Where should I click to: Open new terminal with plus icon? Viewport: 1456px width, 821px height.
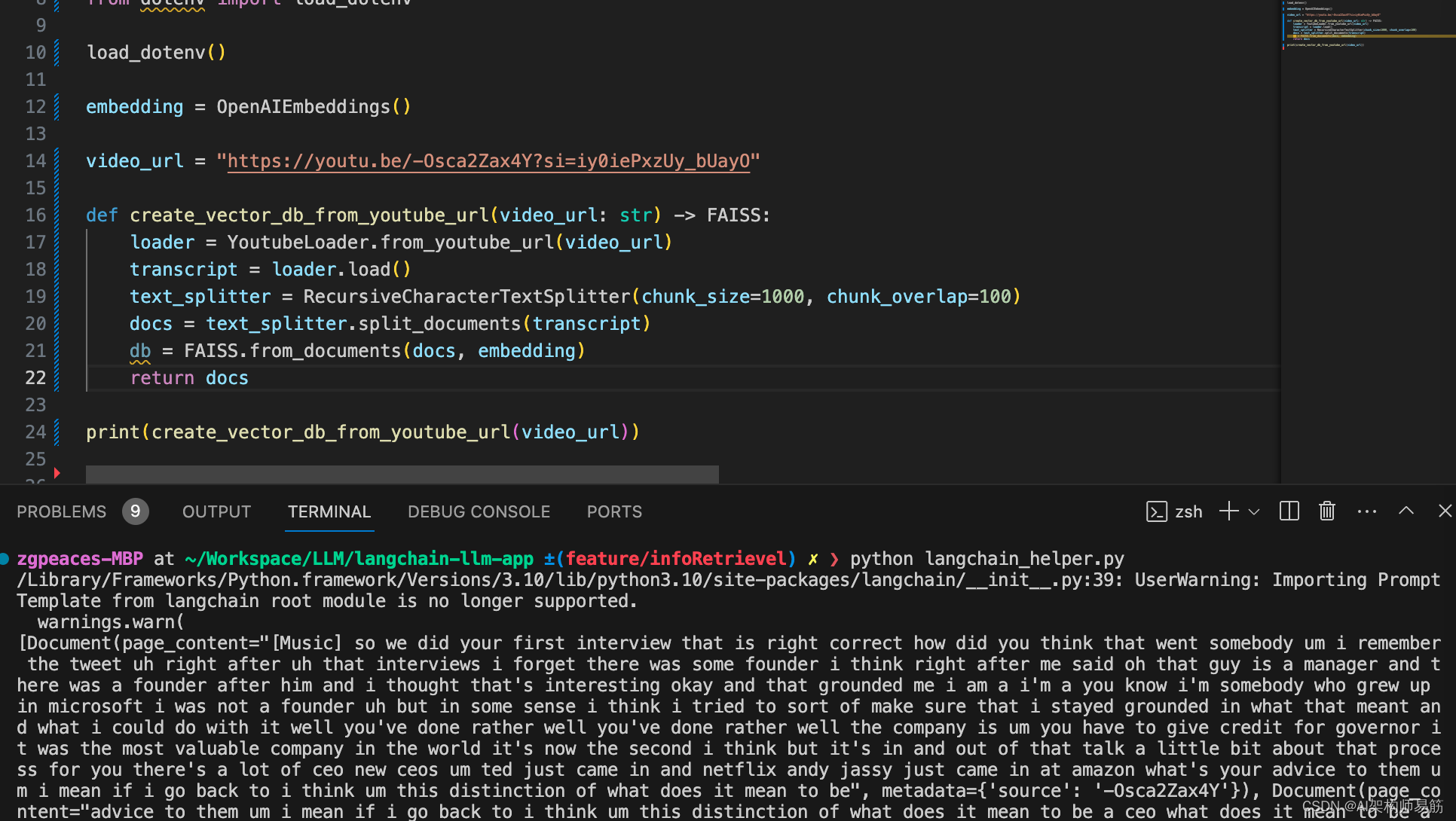[1228, 511]
